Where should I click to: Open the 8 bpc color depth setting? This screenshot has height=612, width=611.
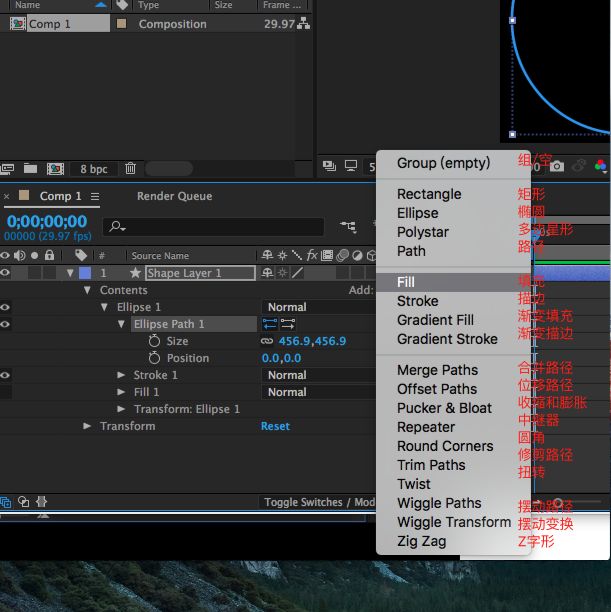[94, 169]
